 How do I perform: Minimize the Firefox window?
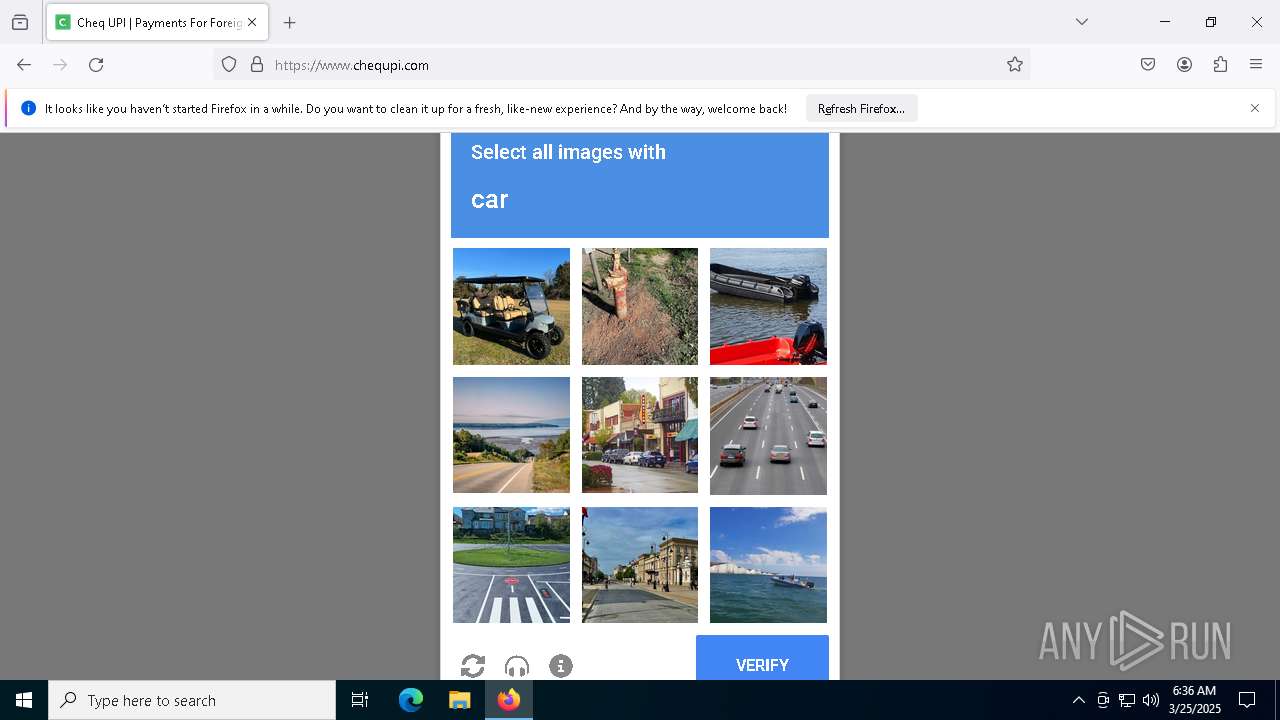click(1165, 22)
